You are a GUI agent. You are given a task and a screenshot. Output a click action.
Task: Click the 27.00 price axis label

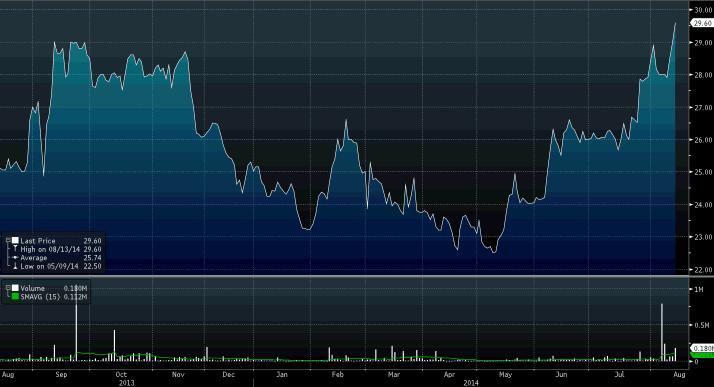[704, 107]
